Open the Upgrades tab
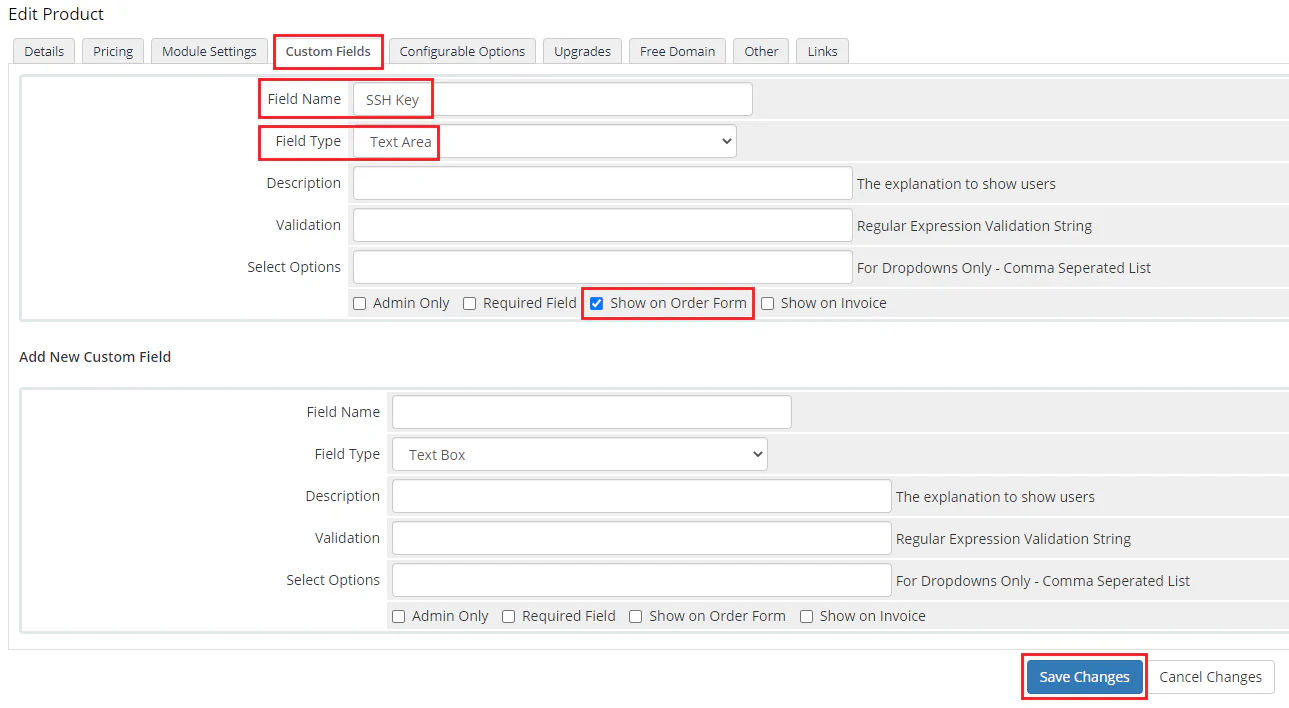This screenshot has height=708, width=1289. point(582,51)
